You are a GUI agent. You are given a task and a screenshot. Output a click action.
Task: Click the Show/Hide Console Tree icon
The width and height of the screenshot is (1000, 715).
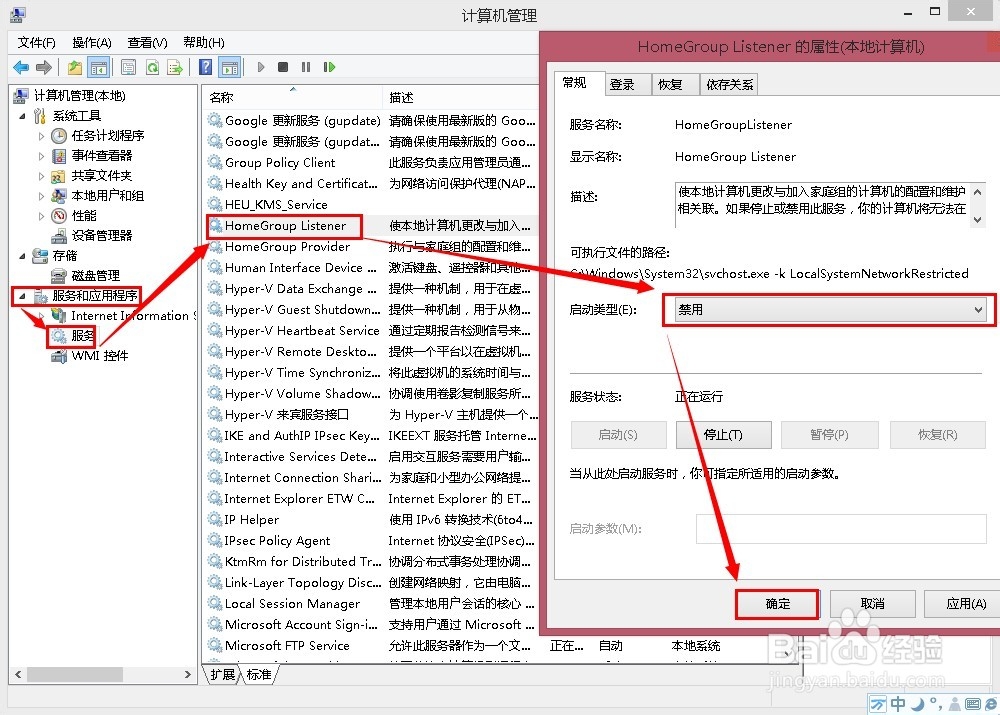point(99,67)
